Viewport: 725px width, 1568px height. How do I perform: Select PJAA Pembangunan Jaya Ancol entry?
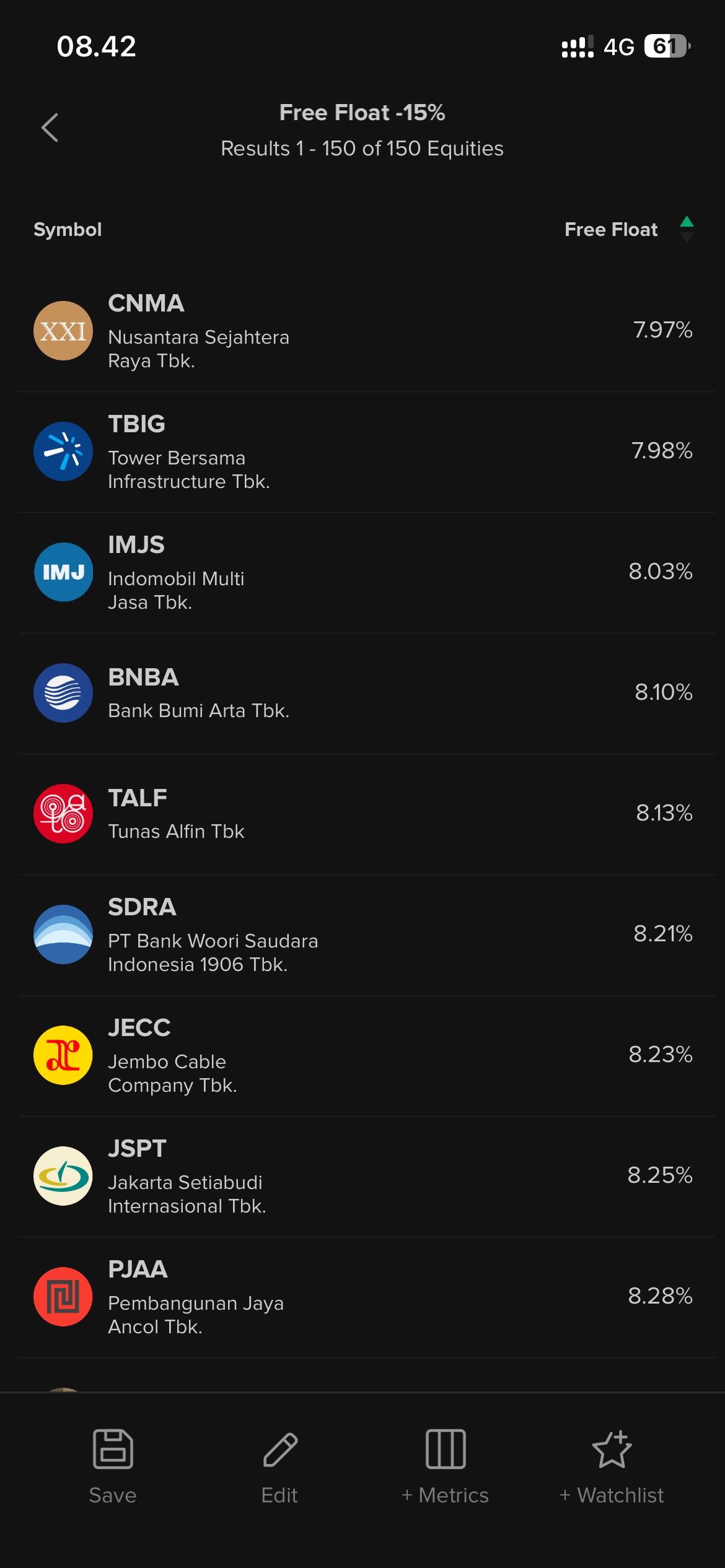pos(195,1297)
